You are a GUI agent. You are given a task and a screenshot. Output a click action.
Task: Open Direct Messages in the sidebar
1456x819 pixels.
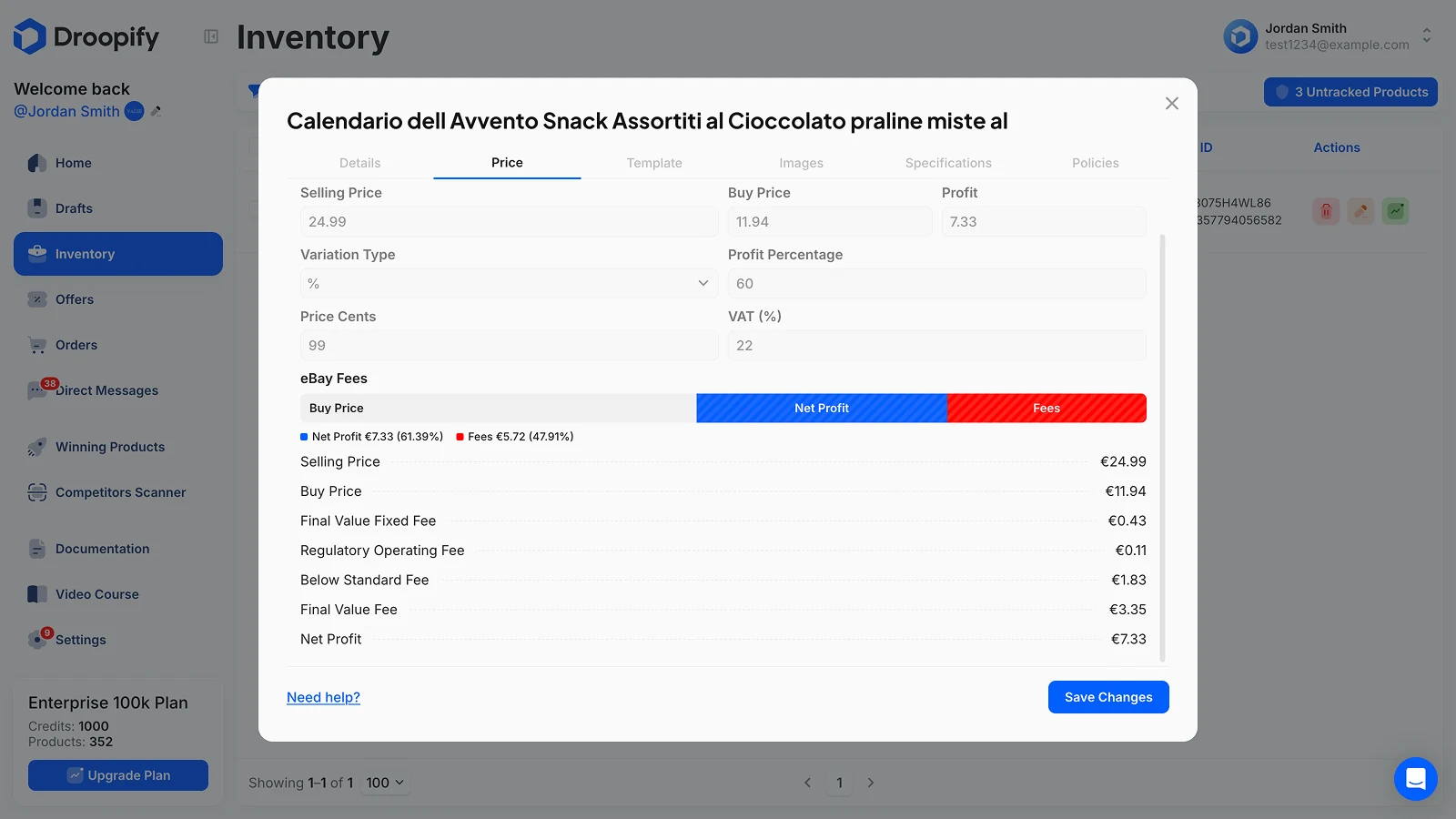106,390
